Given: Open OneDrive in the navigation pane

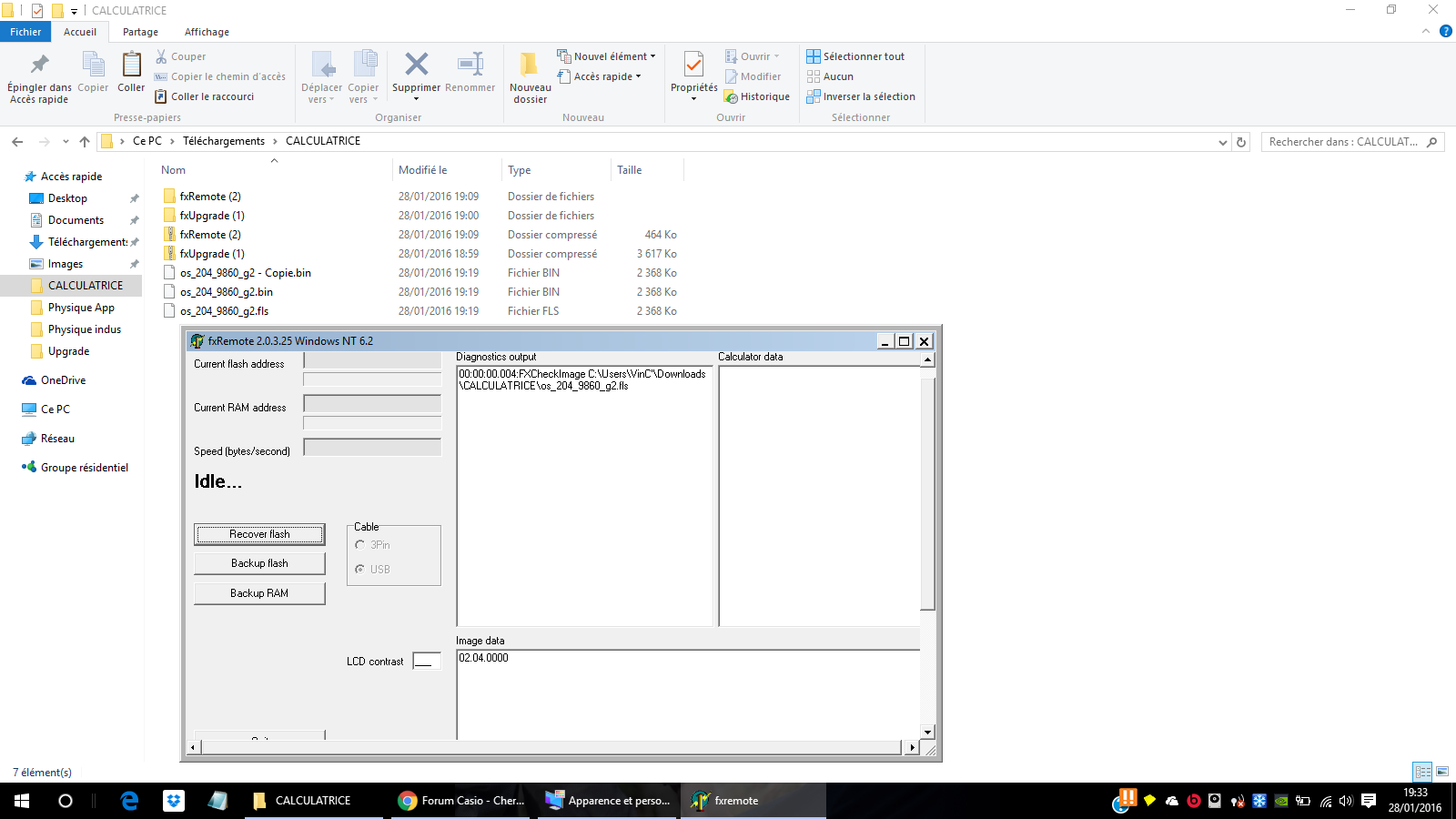Looking at the screenshot, I should pos(63,380).
